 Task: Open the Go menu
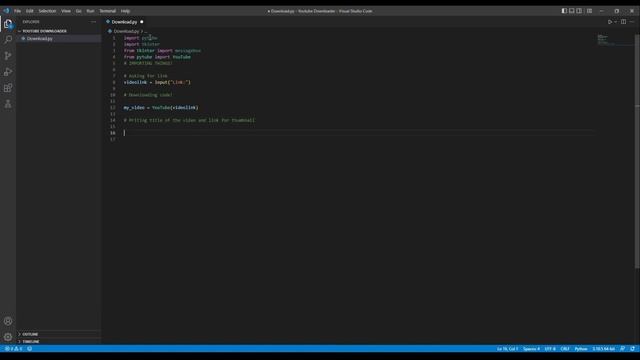(78, 11)
